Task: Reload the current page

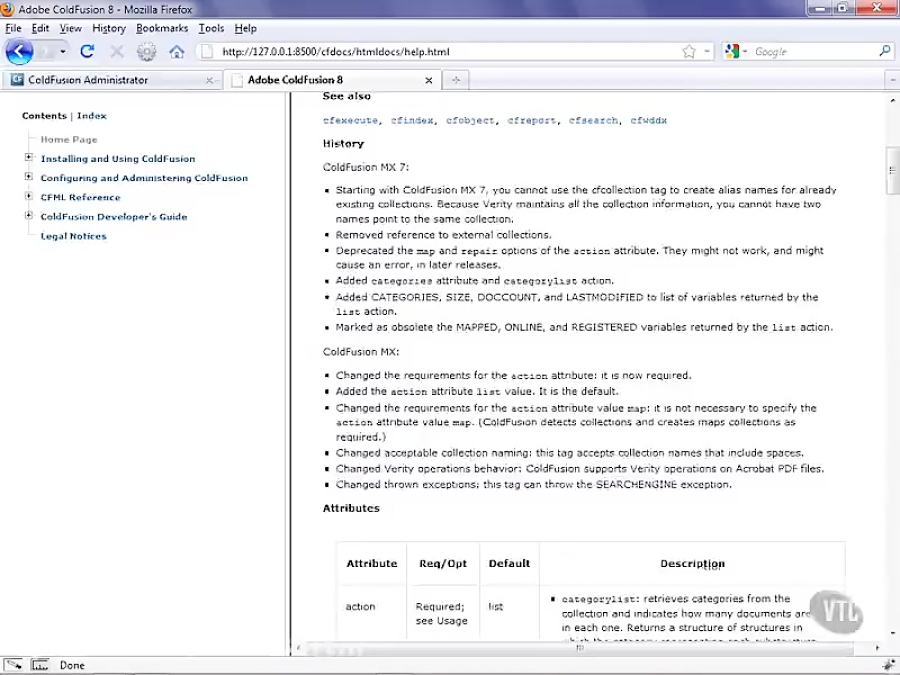Action: point(86,51)
